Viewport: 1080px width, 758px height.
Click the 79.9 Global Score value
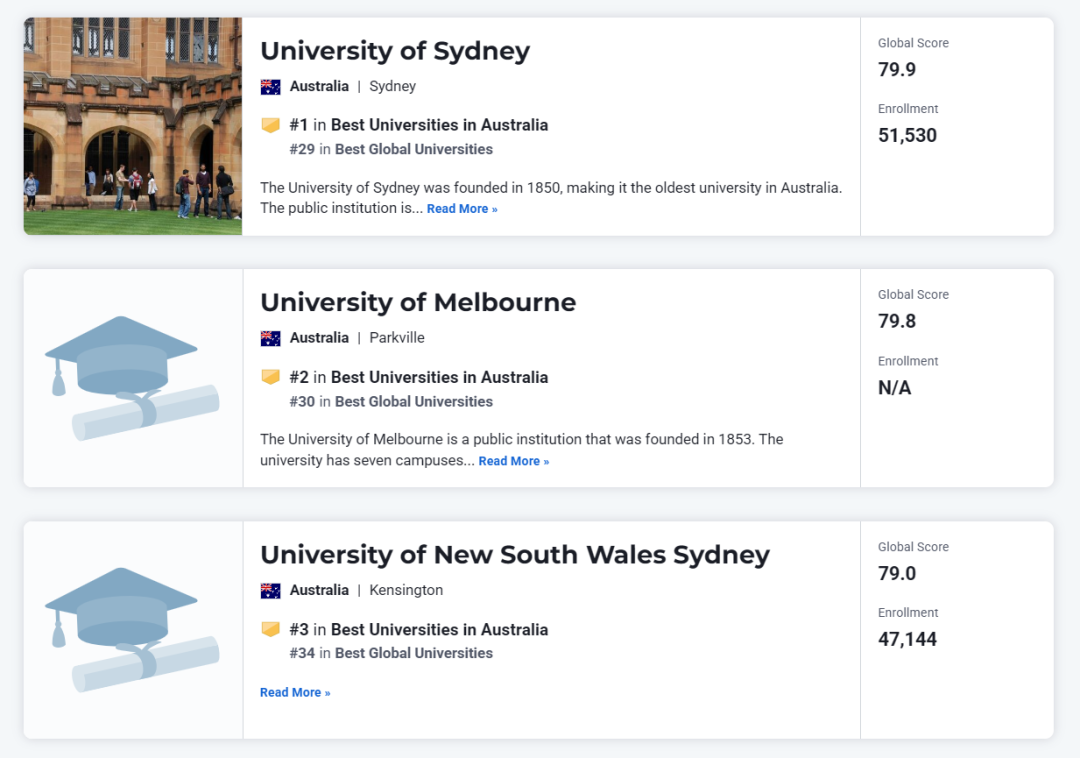click(x=897, y=70)
